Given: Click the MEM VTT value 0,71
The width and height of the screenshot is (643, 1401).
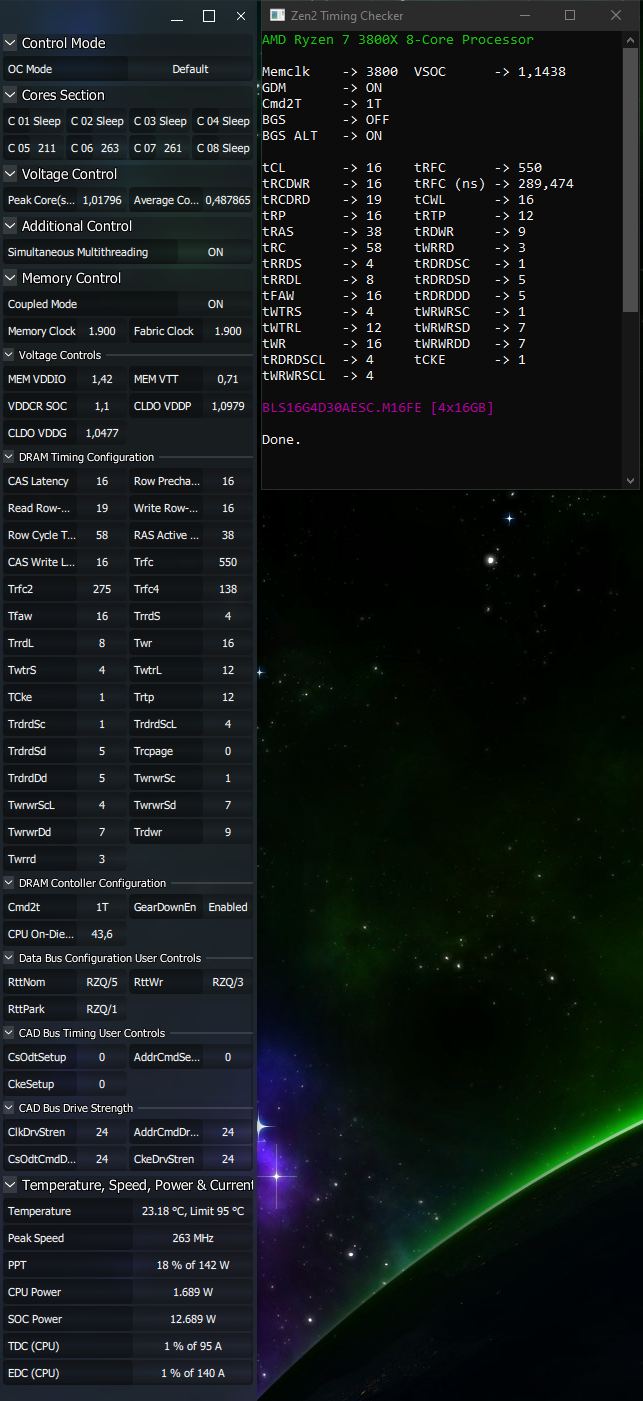Looking at the screenshot, I should 228,379.
